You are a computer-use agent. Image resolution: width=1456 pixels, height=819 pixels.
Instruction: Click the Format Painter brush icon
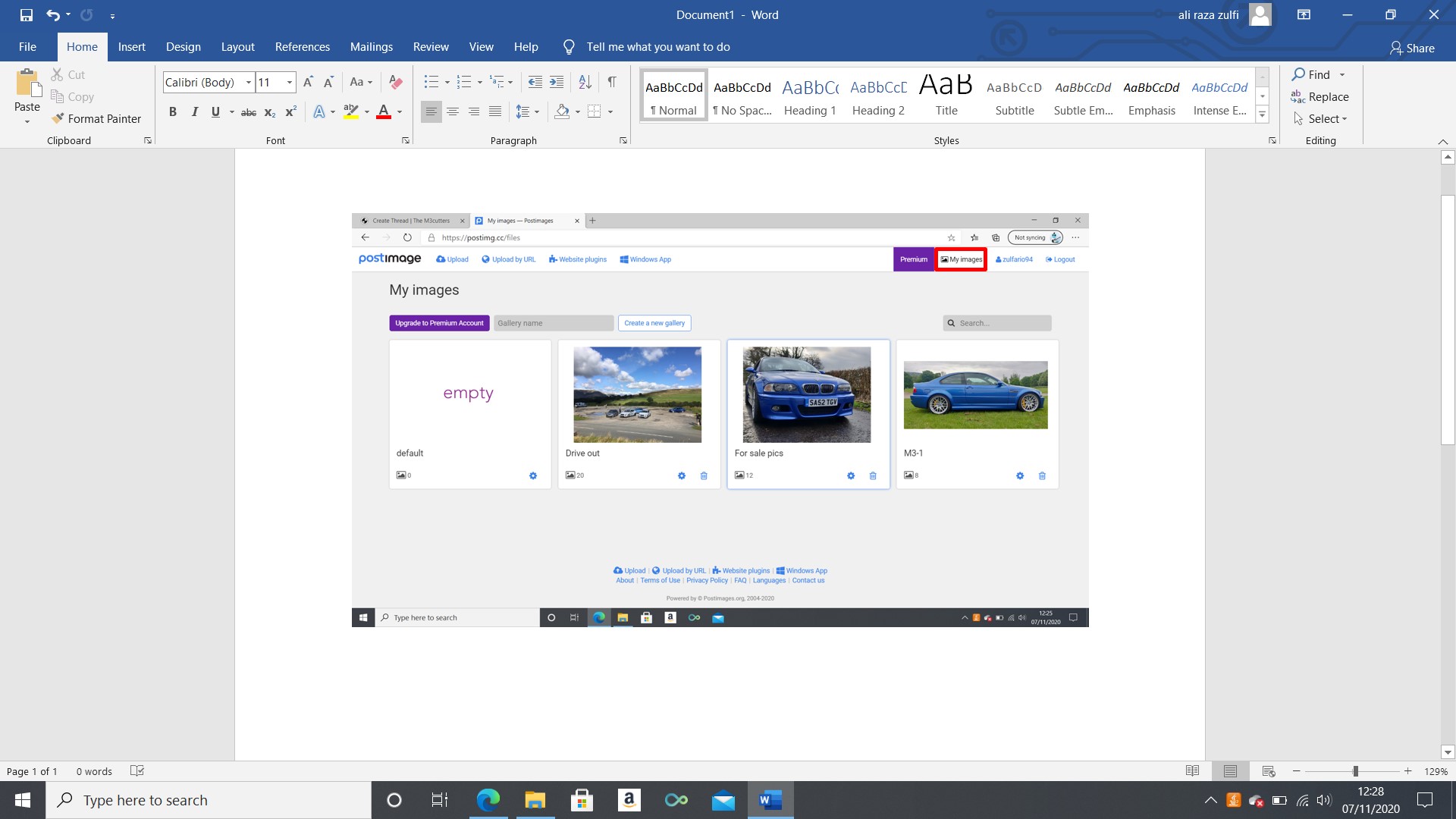(x=58, y=118)
